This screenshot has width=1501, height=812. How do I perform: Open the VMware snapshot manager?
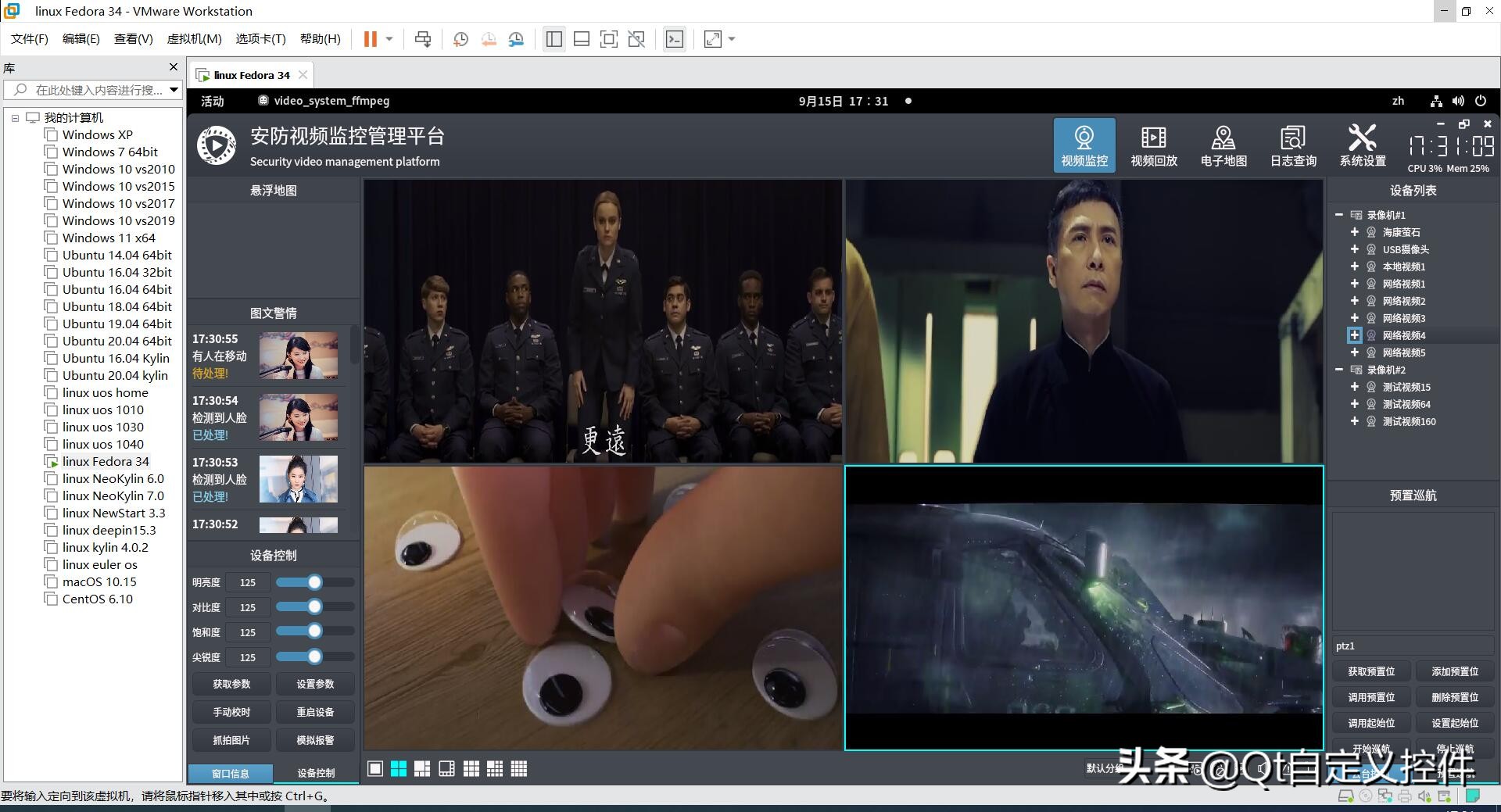click(x=516, y=39)
